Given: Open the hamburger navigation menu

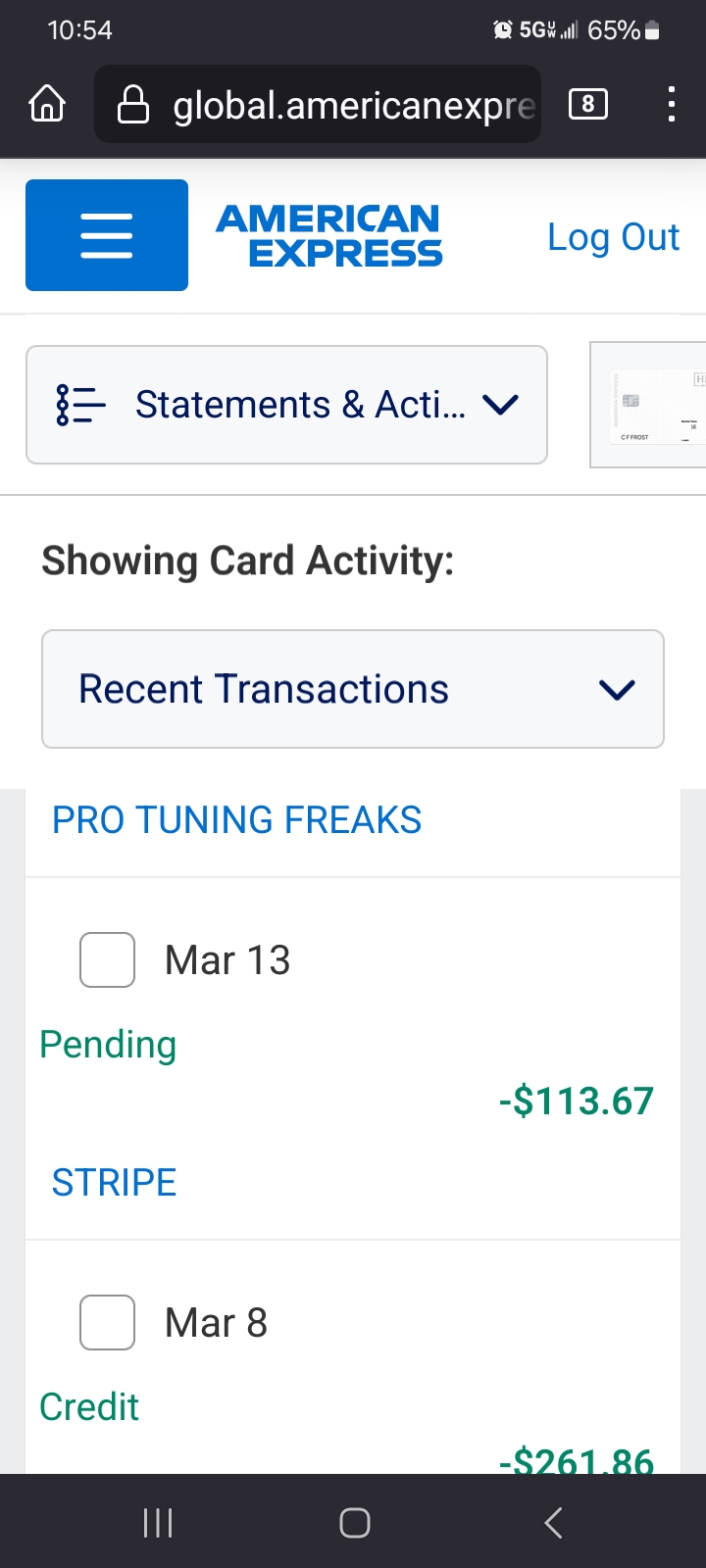Looking at the screenshot, I should click(107, 235).
